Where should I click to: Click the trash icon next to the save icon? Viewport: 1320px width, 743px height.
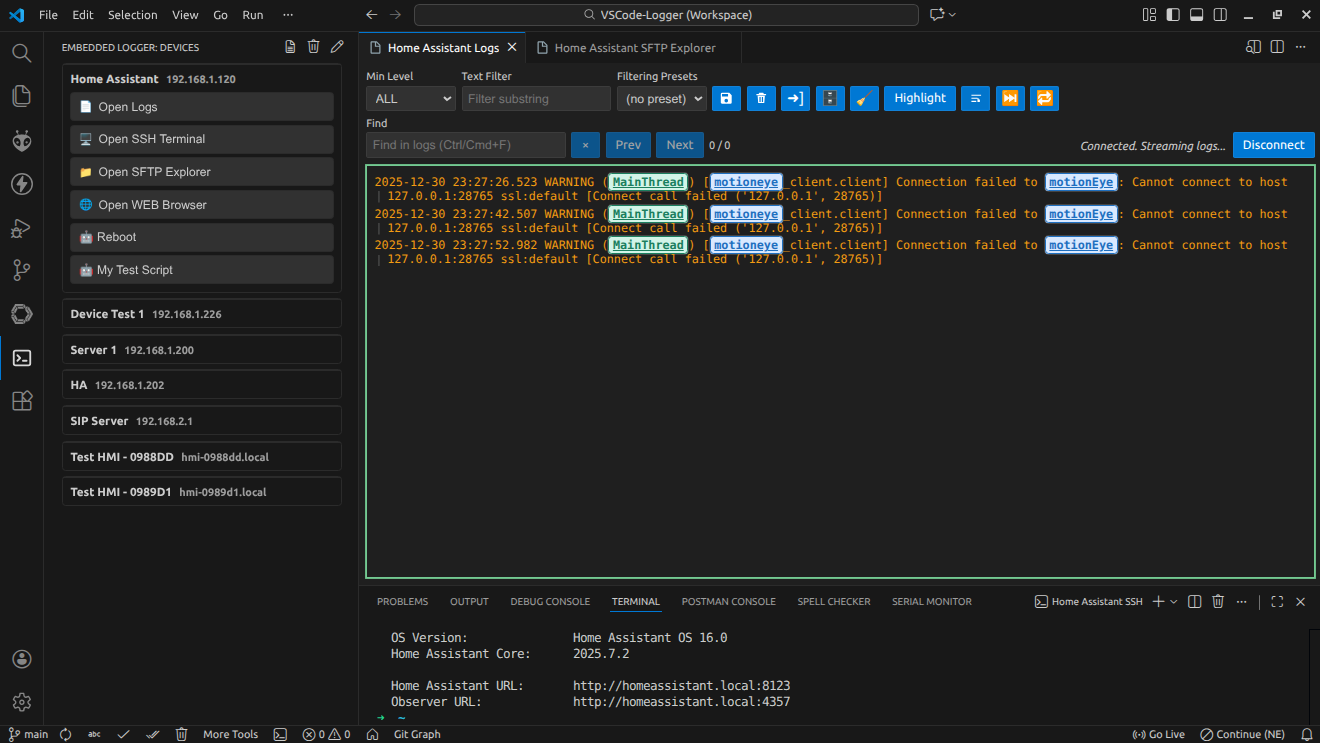coord(761,98)
